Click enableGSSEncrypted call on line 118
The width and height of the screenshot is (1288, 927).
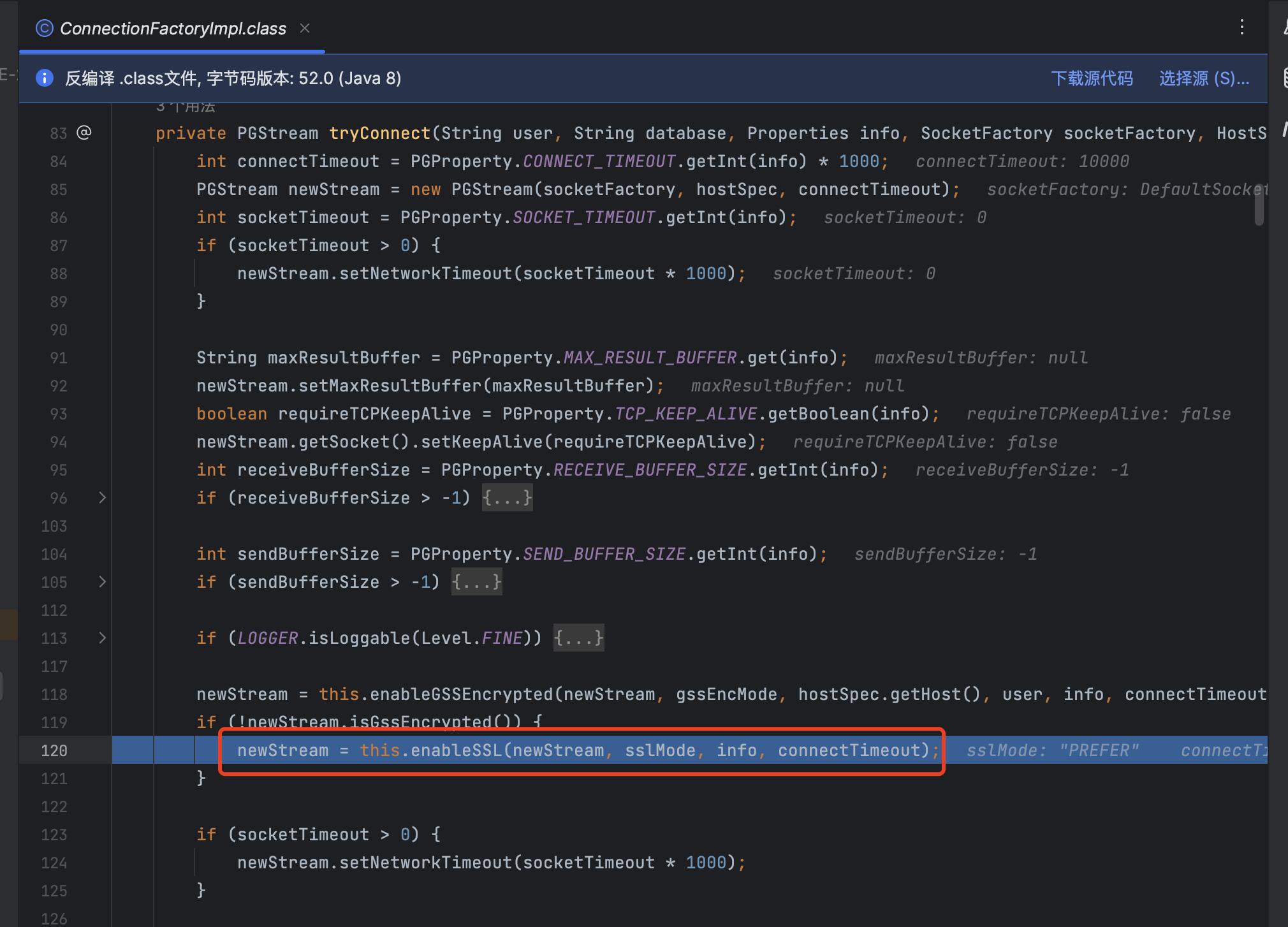point(462,694)
